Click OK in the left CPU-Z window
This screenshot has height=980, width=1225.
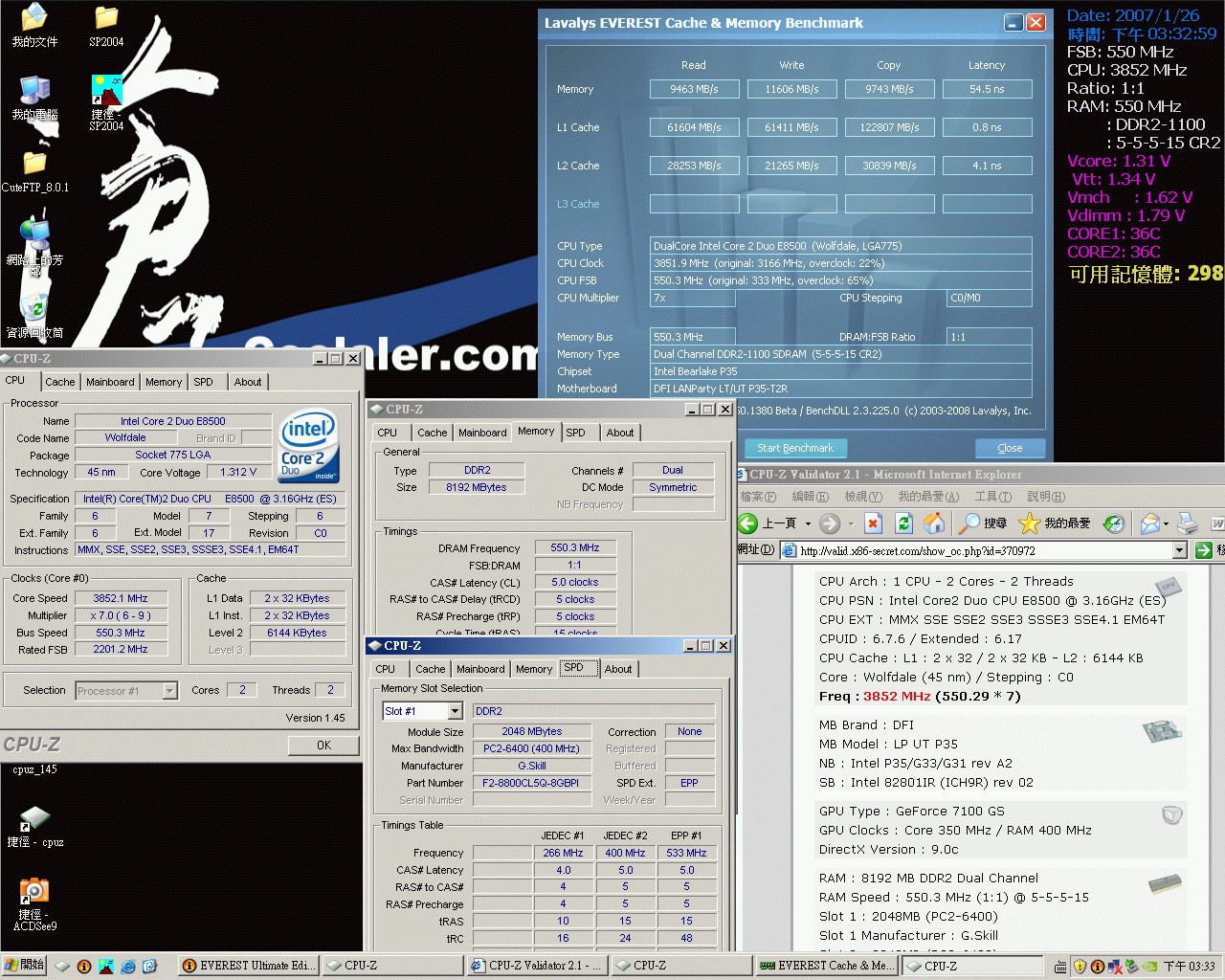pos(323,746)
